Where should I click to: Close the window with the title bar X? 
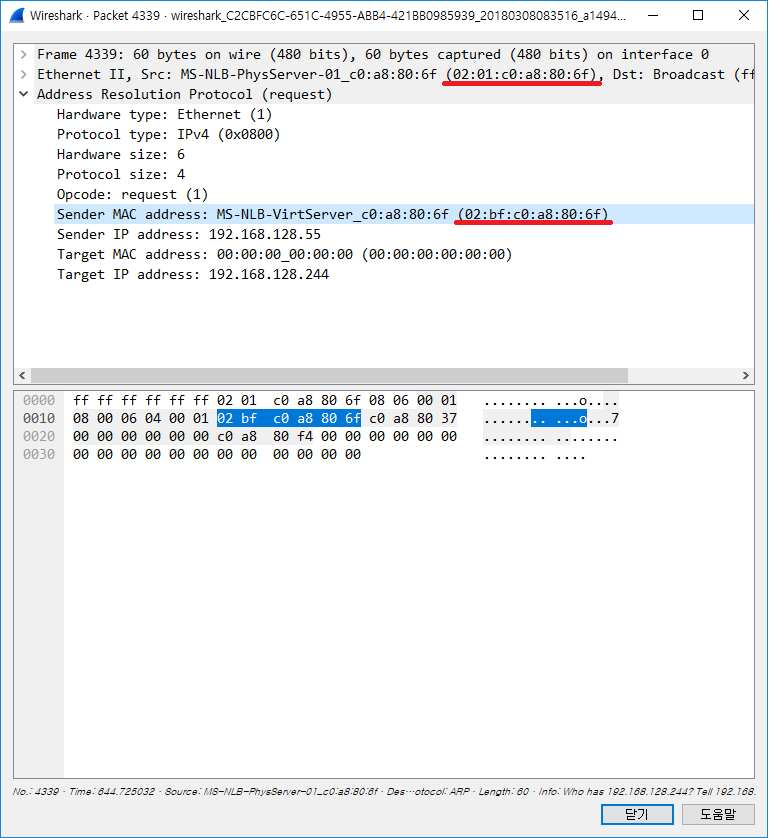743,15
